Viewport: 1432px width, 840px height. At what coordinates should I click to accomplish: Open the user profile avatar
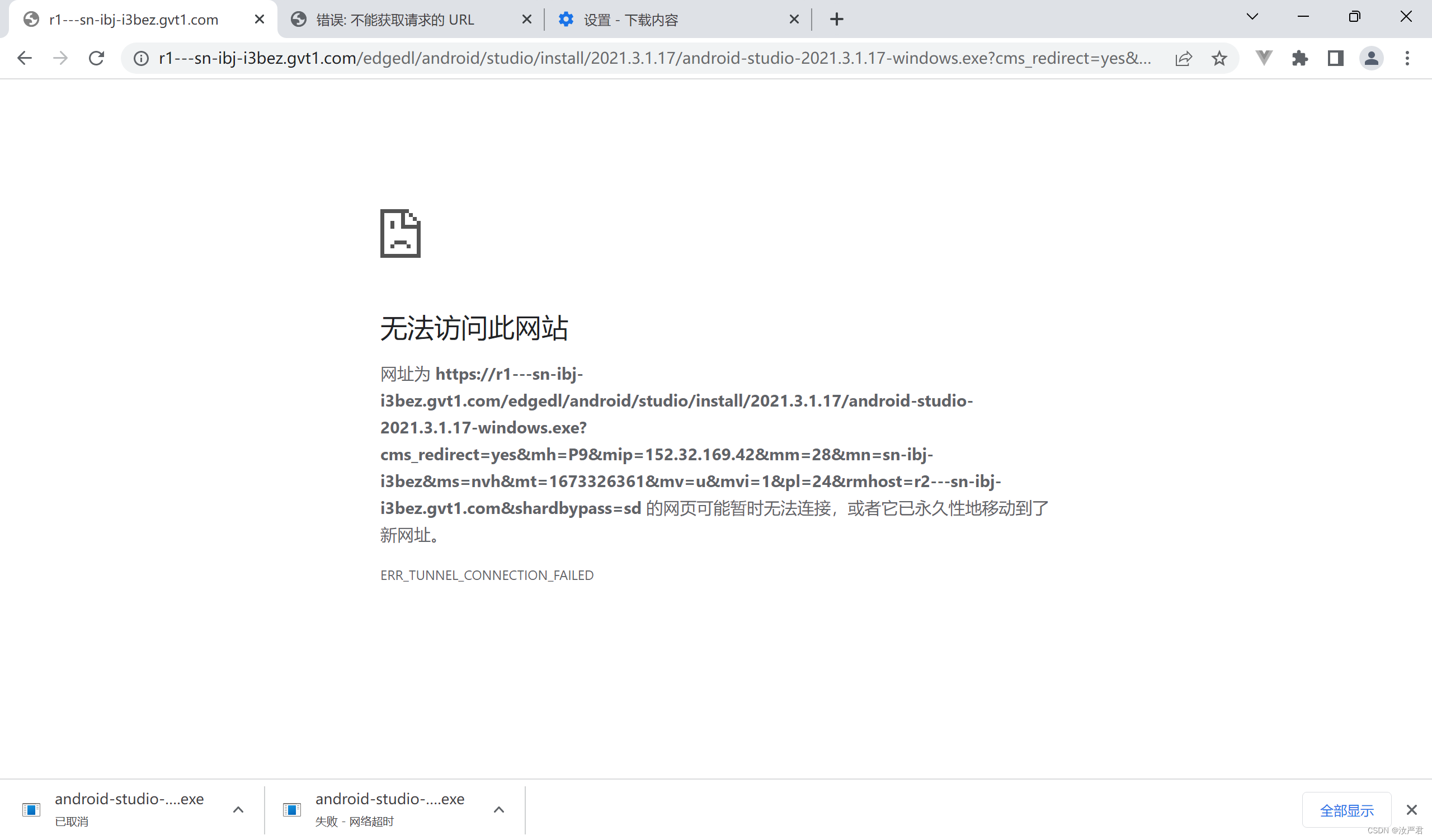[1370, 58]
